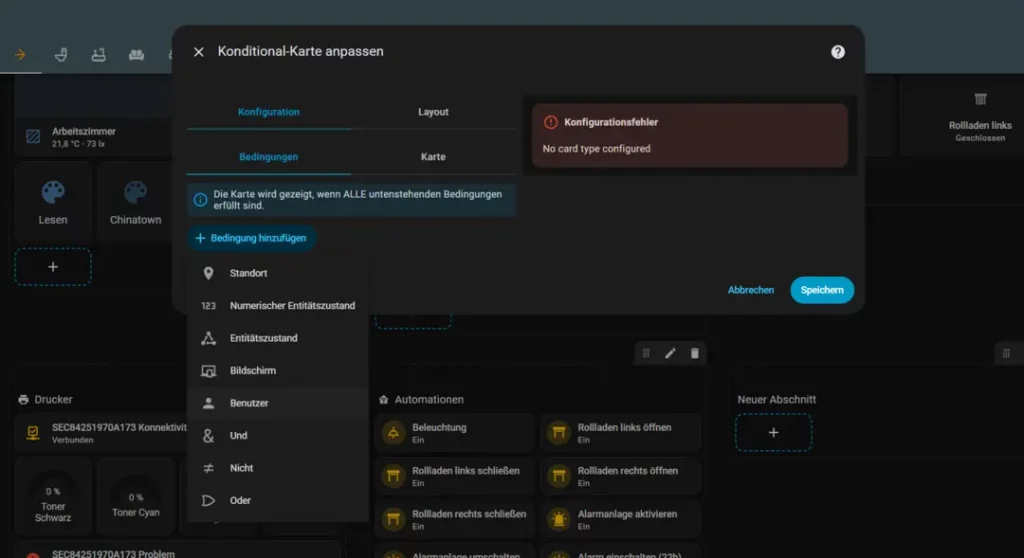Open Arbeitszimmer area card
1024x558 pixels.
click(x=93, y=137)
